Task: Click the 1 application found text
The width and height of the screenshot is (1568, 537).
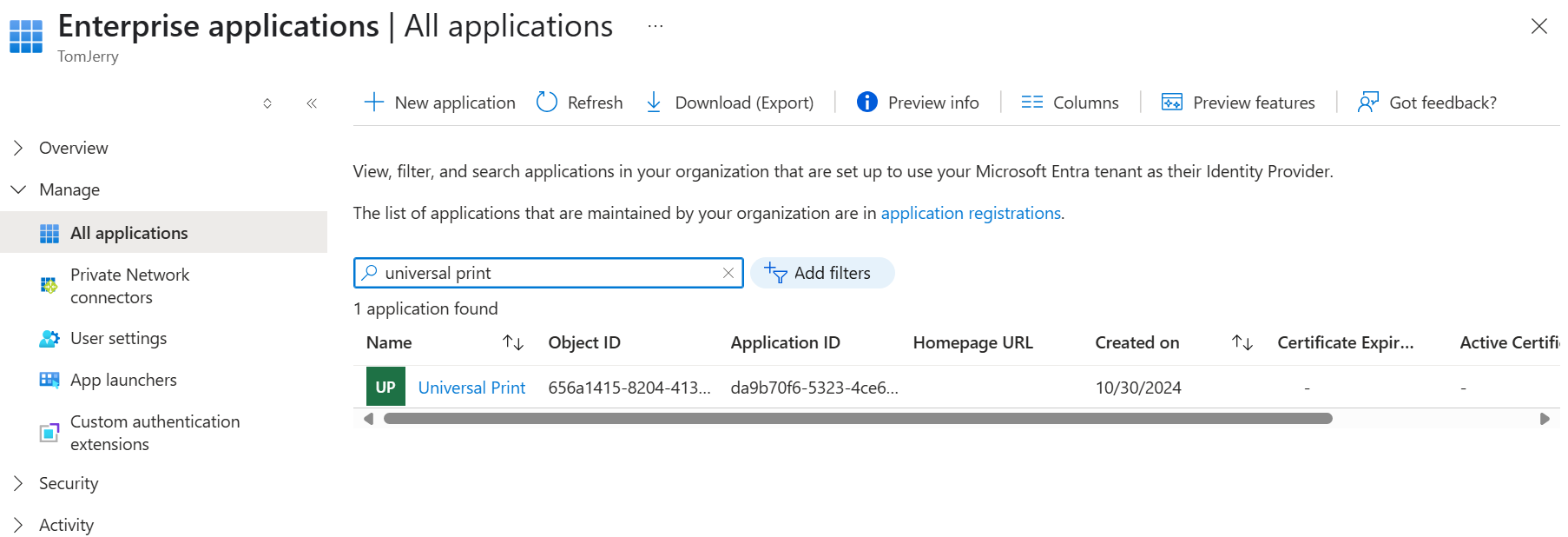Action: click(425, 308)
